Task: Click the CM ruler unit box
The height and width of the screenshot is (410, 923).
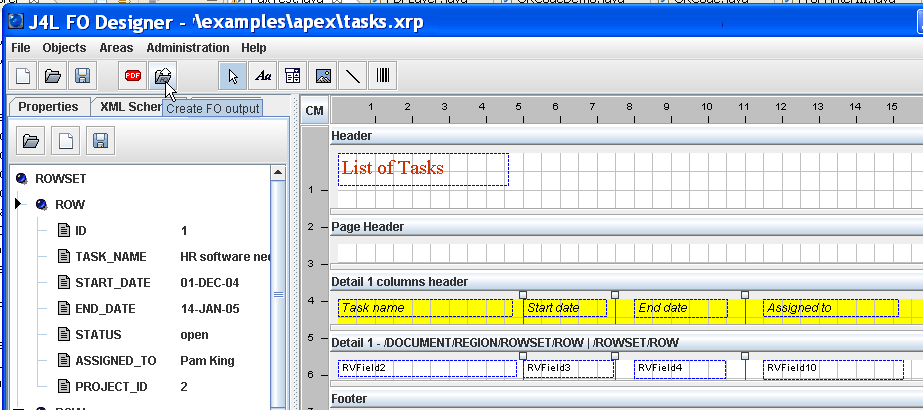Action: pos(314,110)
